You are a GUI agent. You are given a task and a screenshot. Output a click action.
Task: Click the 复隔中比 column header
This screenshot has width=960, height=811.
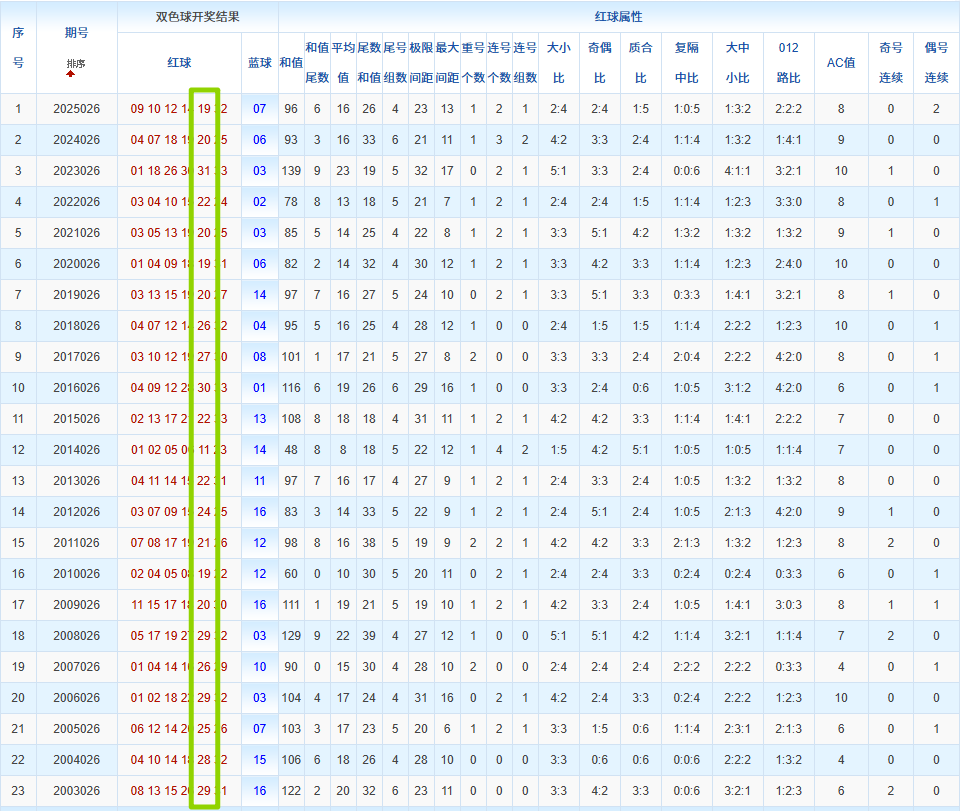point(687,62)
